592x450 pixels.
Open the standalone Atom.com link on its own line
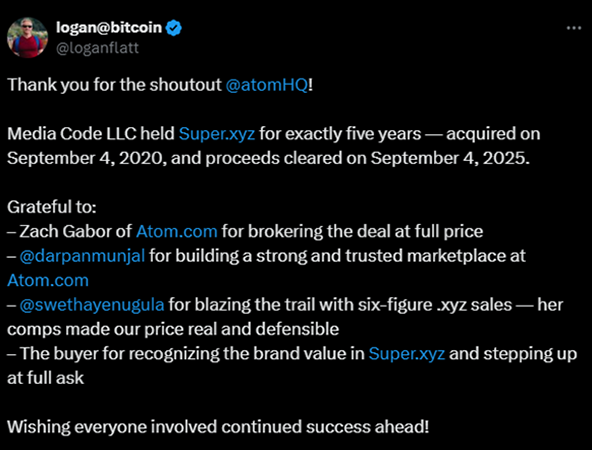48,280
